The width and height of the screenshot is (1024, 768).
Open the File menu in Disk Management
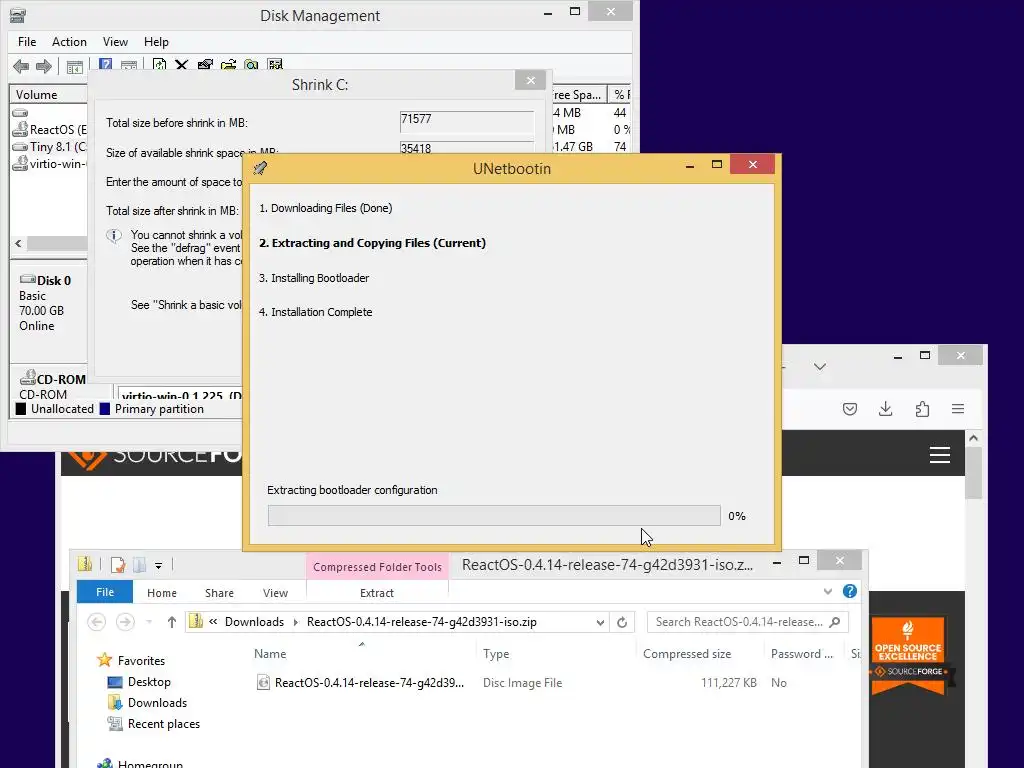tap(27, 42)
